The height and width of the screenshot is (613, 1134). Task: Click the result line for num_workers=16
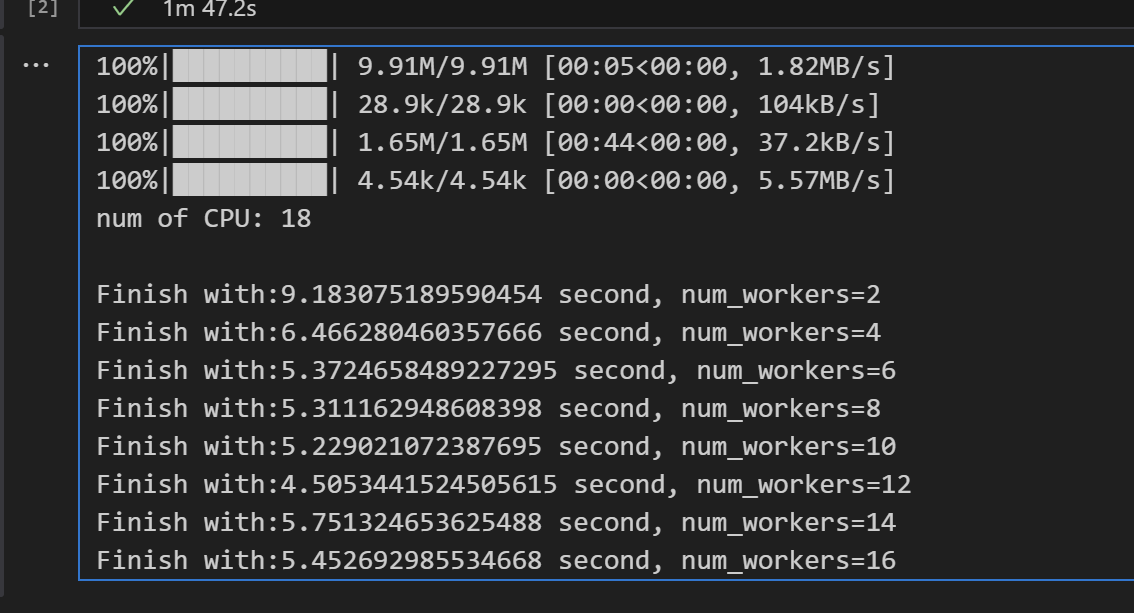coord(496,560)
